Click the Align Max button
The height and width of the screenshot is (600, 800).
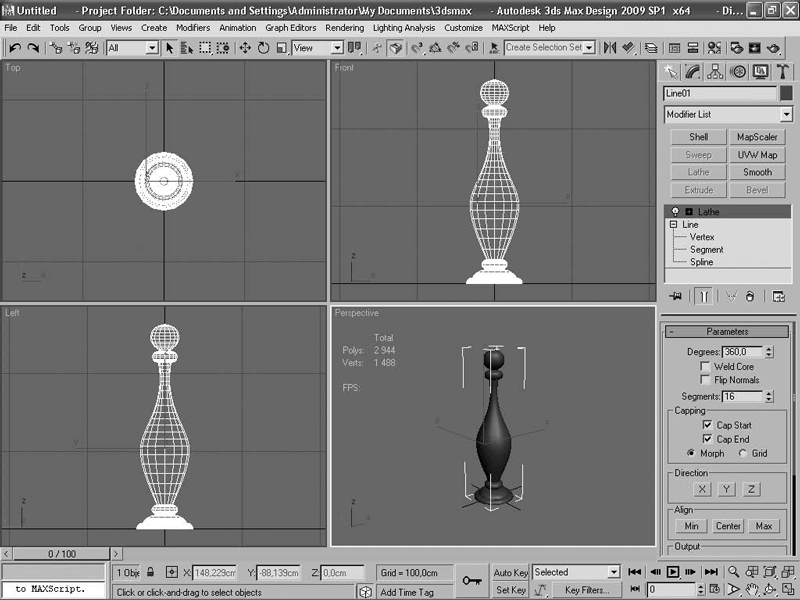[764, 526]
